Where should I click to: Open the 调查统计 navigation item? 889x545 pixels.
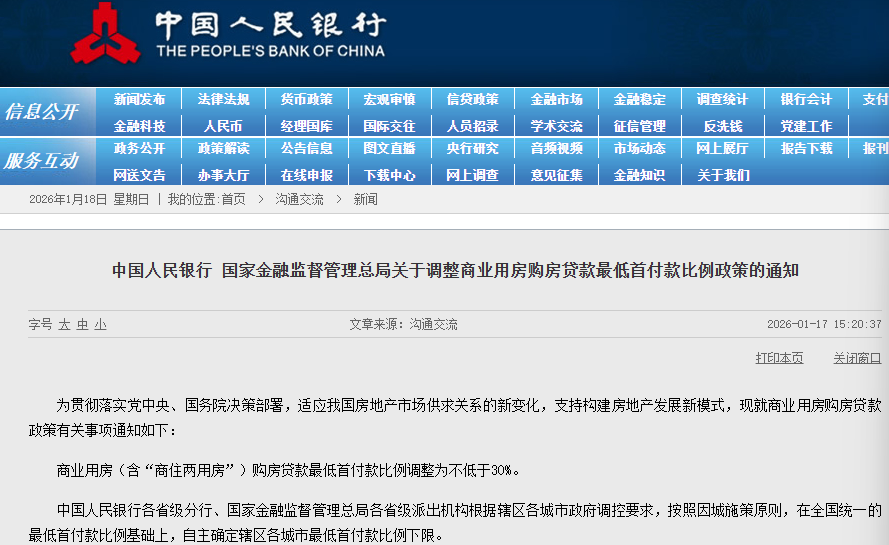[x=722, y=99]
